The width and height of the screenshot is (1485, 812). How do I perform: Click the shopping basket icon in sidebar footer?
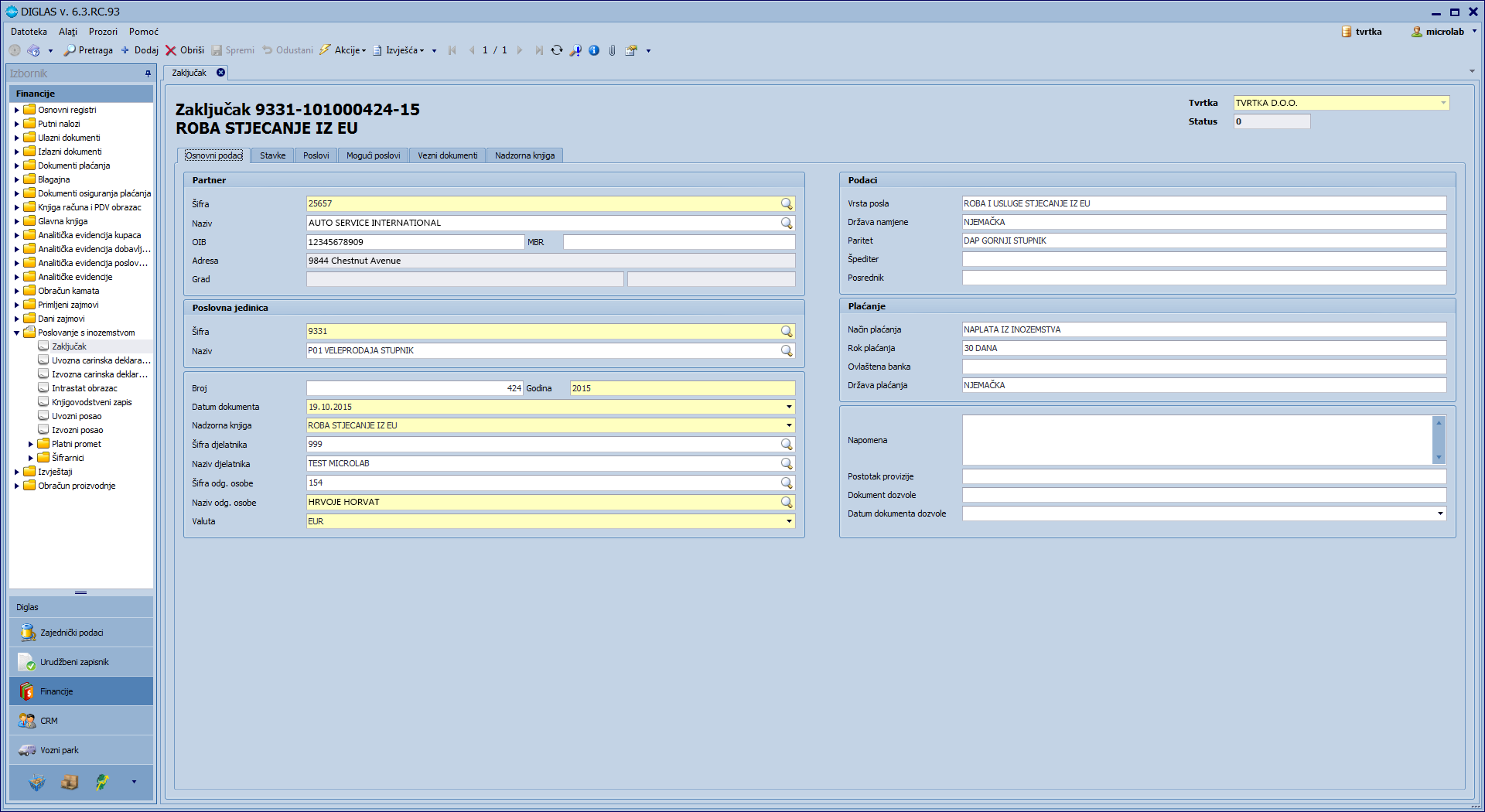coord(37,783)
